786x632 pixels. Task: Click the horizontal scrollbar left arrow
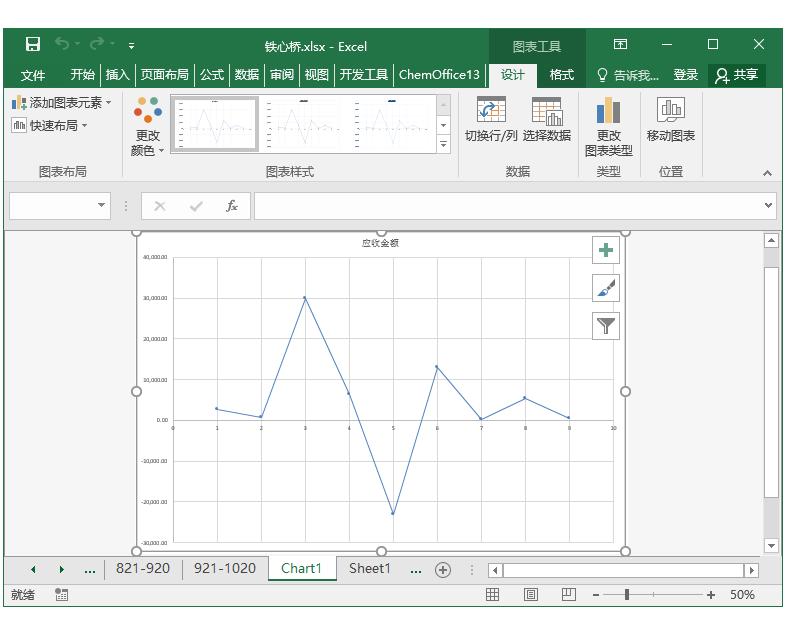pos(495,570)
